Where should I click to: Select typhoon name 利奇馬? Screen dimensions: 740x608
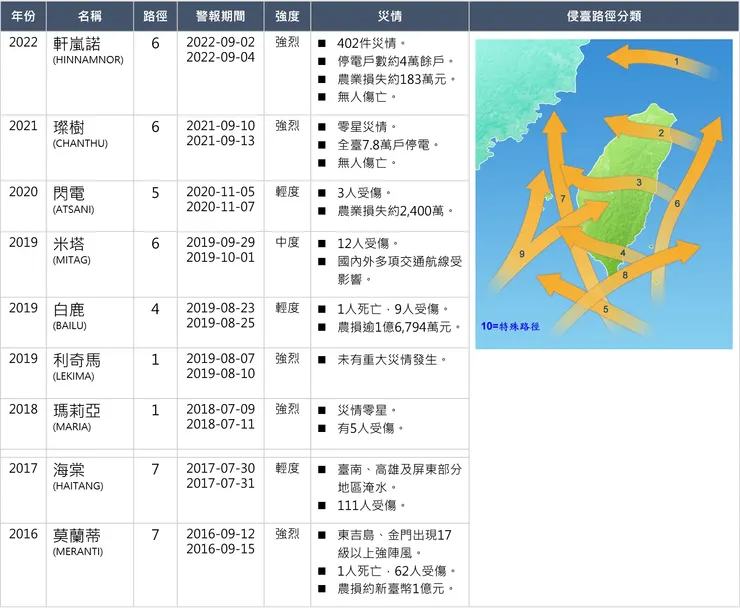(77, 360)
